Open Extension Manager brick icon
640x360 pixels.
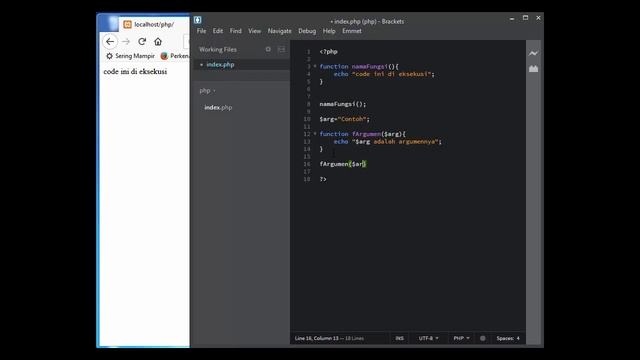(x=533, y=69)
